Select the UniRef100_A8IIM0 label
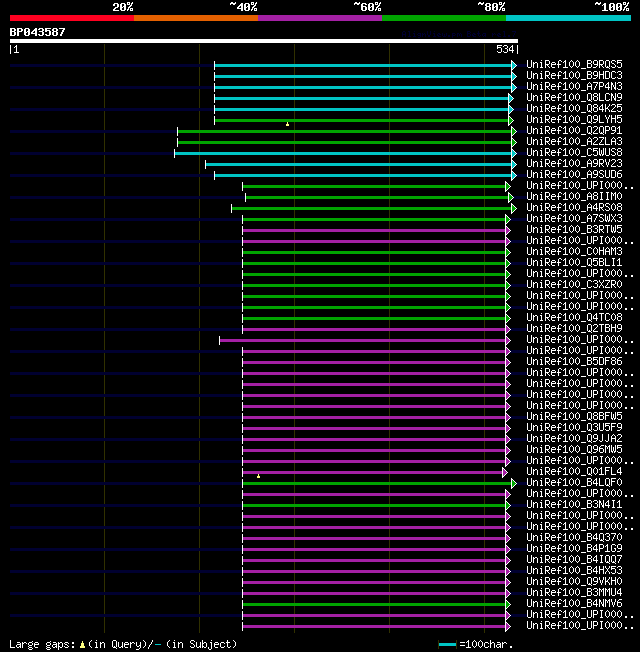The height and width of the screenshot is (652, 640). click(x=574, y=196)
